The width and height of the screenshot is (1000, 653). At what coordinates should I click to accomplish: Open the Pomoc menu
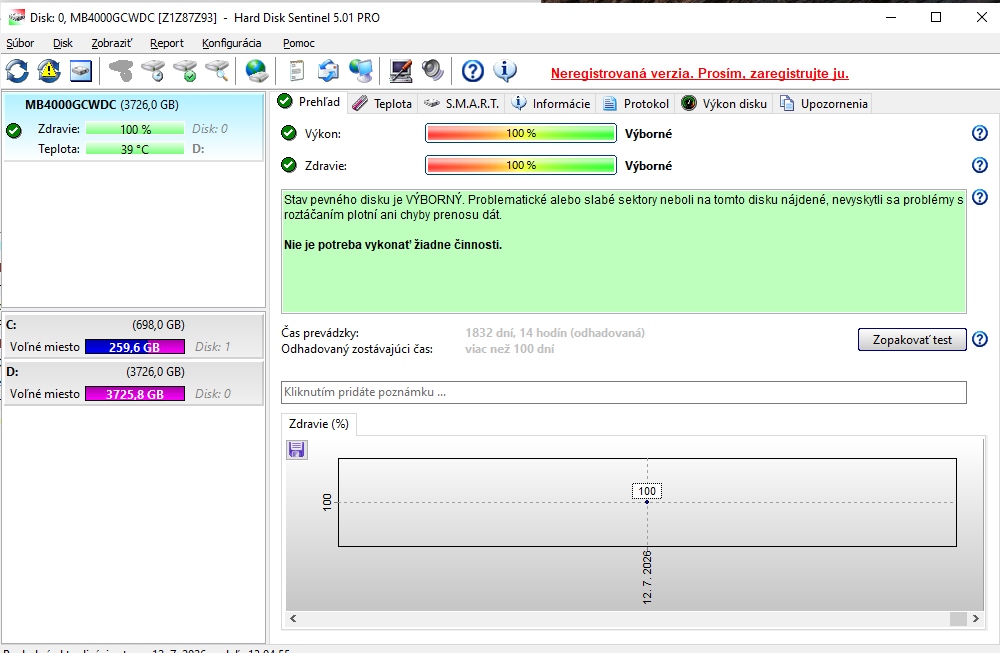coord(298,43)
